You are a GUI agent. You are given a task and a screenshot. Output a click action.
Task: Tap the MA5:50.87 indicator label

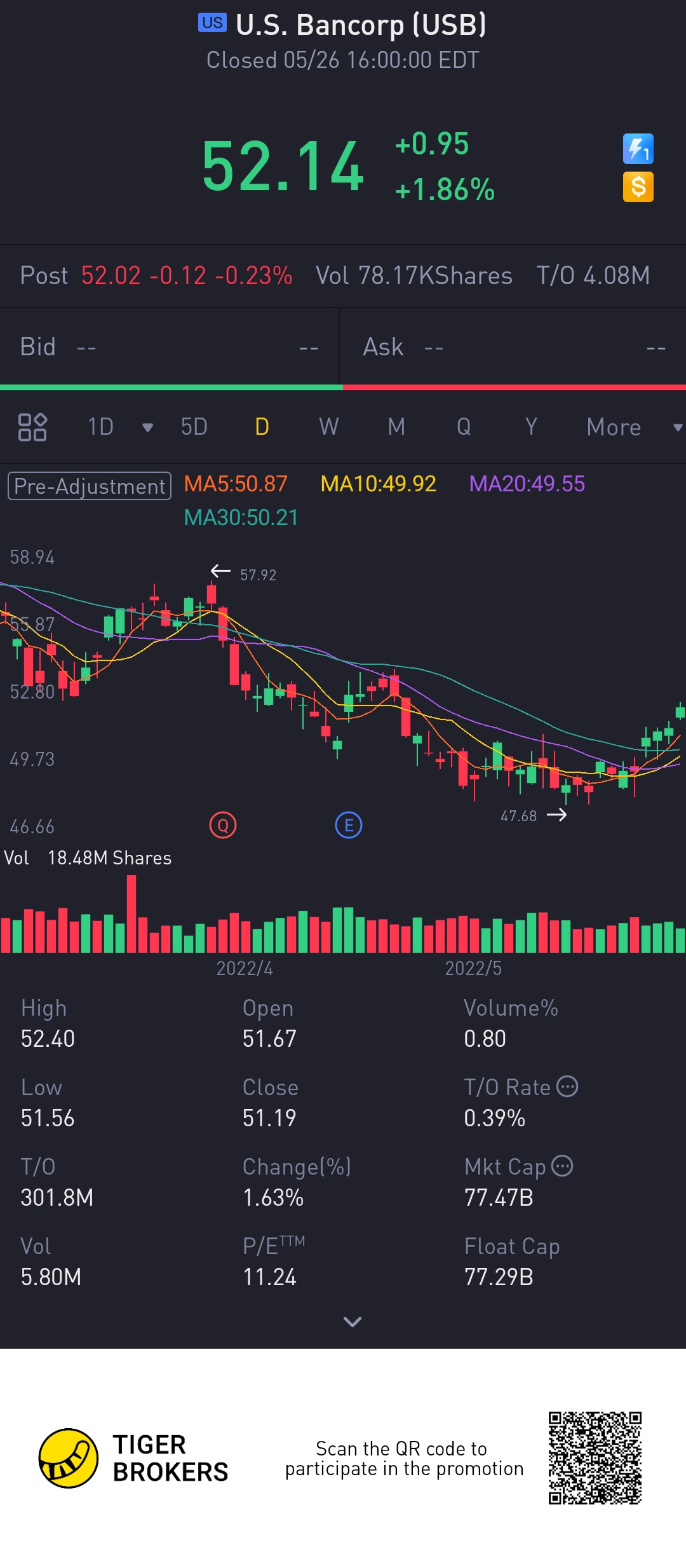[x=236, y=484]
